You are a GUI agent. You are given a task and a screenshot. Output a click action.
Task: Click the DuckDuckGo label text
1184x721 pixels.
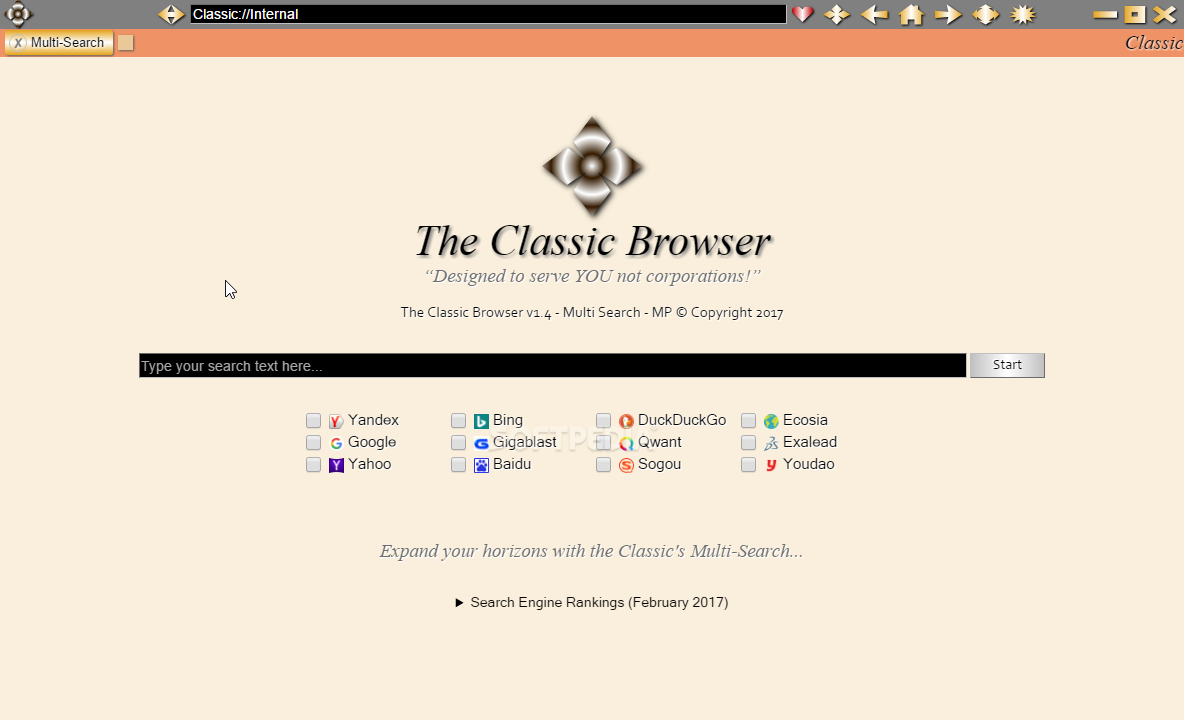point(682,421)
